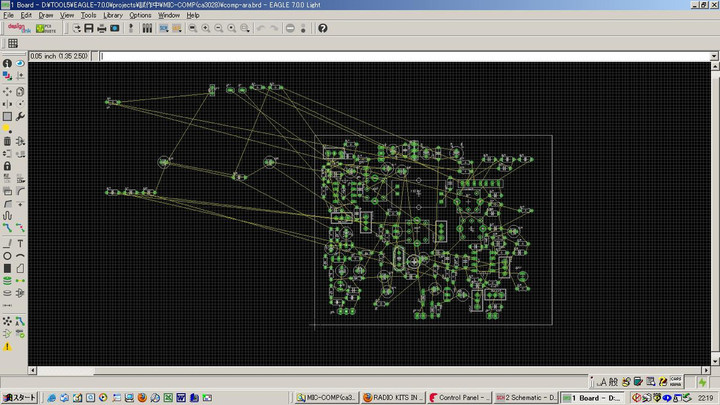Click the Print icon in the toolbar
720x405 pixels.
[x=102, y=28]
